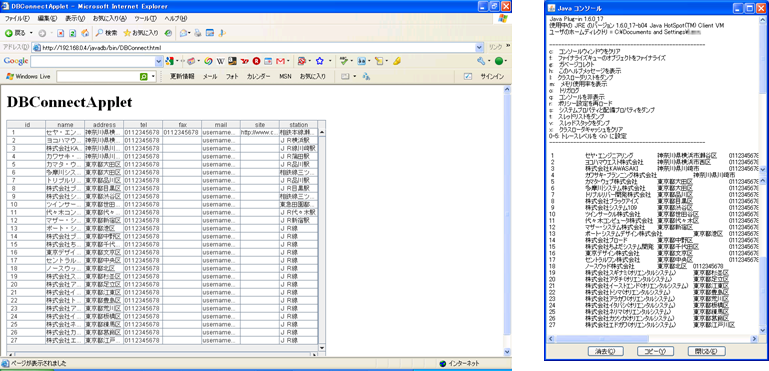This screenshot has width=769, height=371.
Task: Open the Favorites (お気に入り) menu
Action: [x=110, y=19]
